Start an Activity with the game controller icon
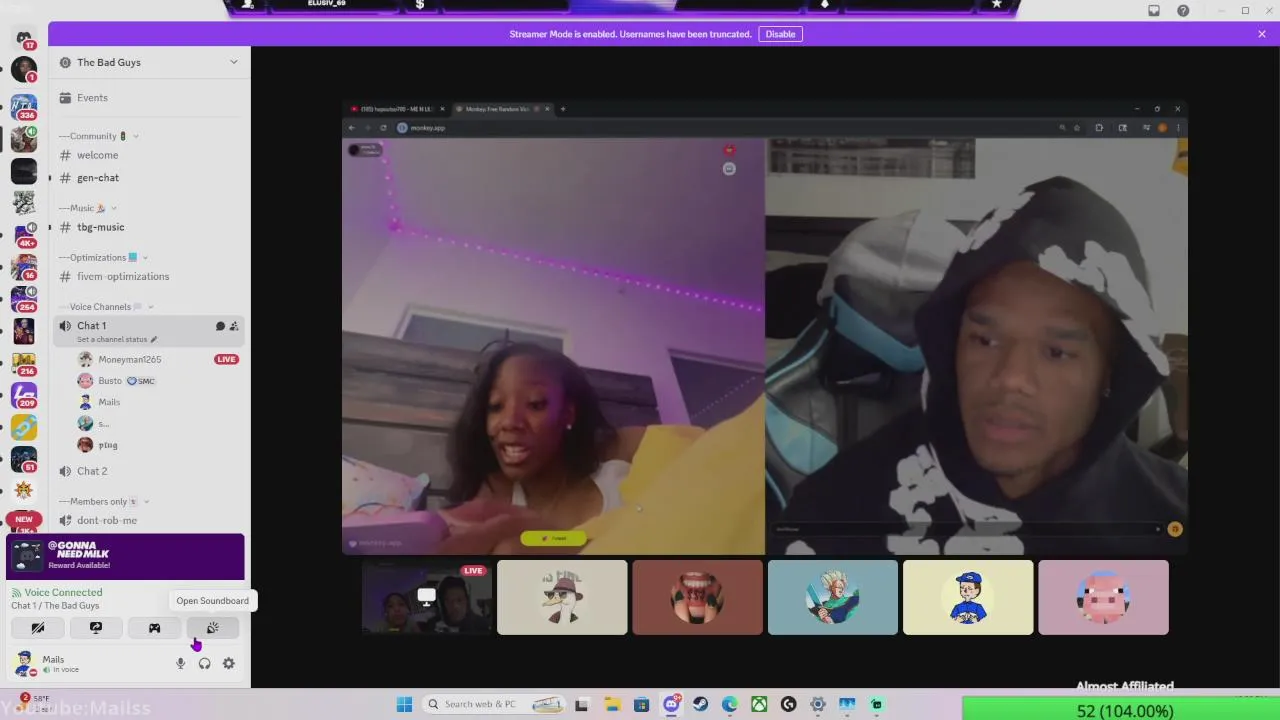 pos(155,628)
